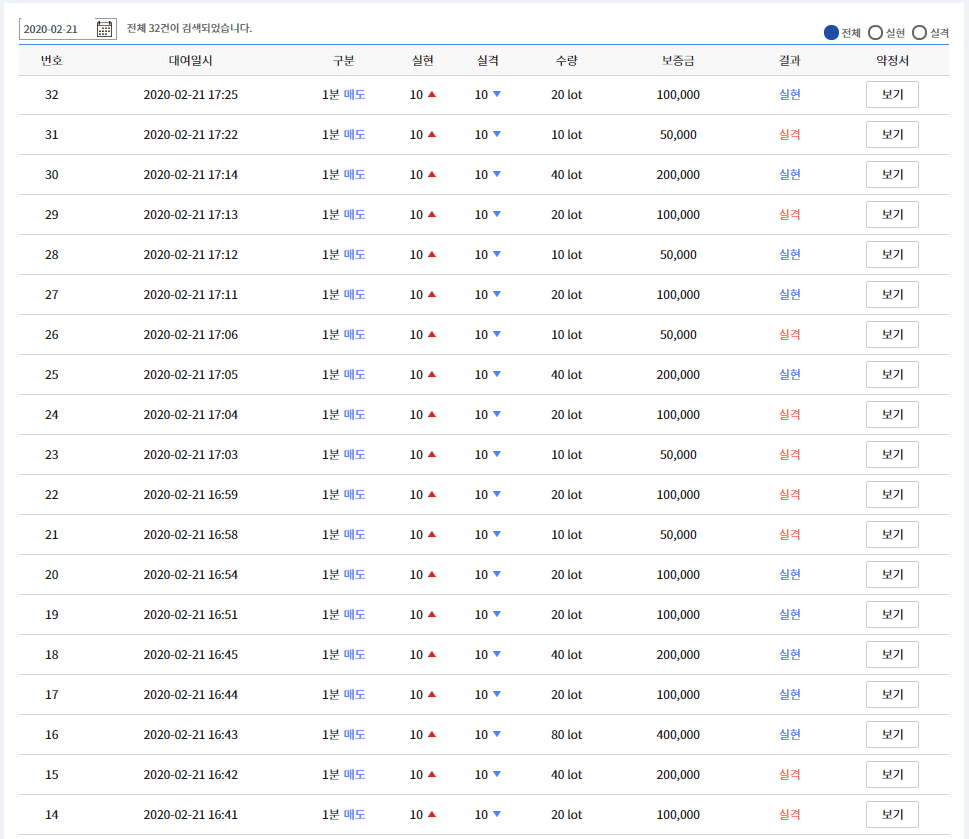The image size is (969, 839).
Task: Click the 수량 column header
Action: (x=567, y=61)
